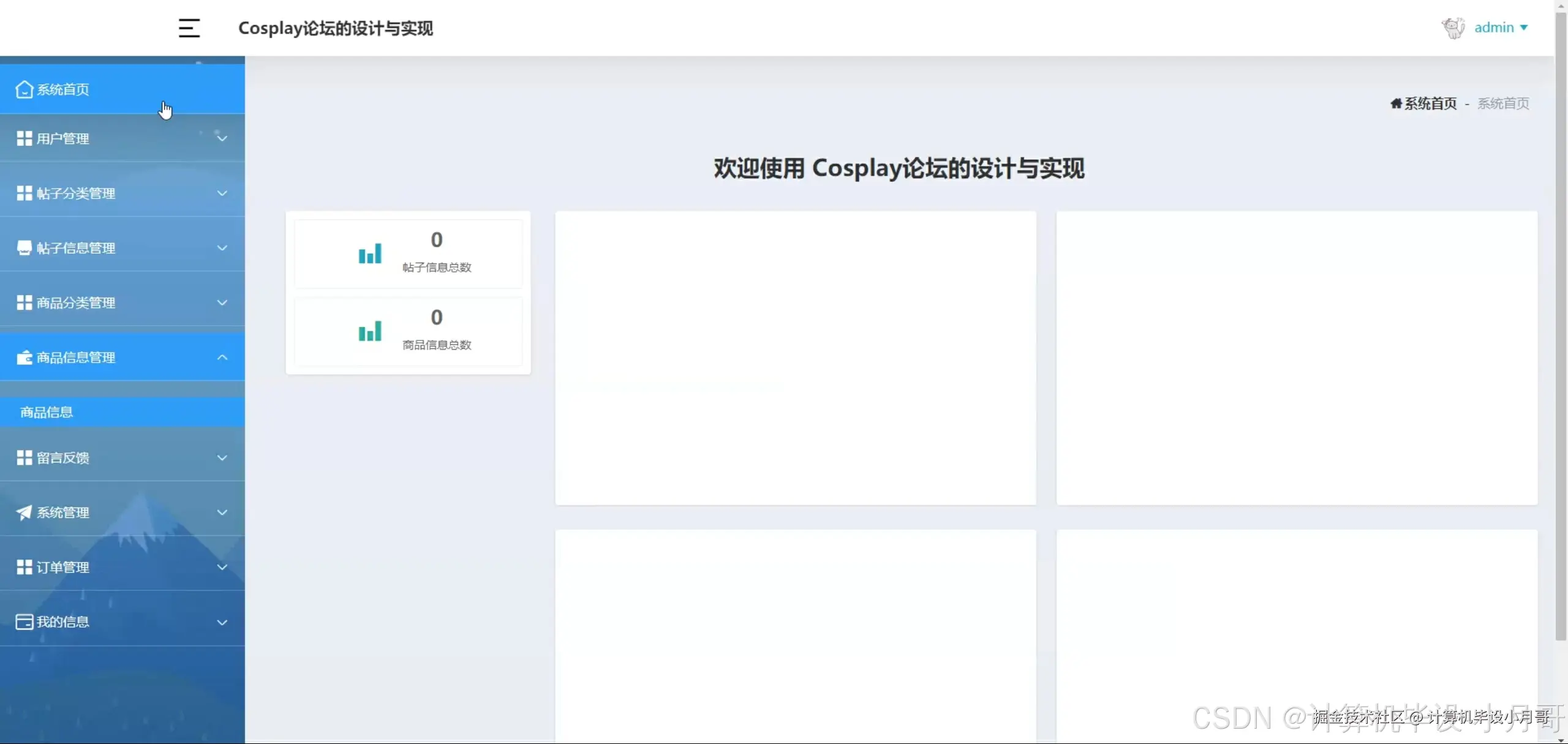Open the 商品信息 submenu item
Screen dimensions: 1568x744
46,411
